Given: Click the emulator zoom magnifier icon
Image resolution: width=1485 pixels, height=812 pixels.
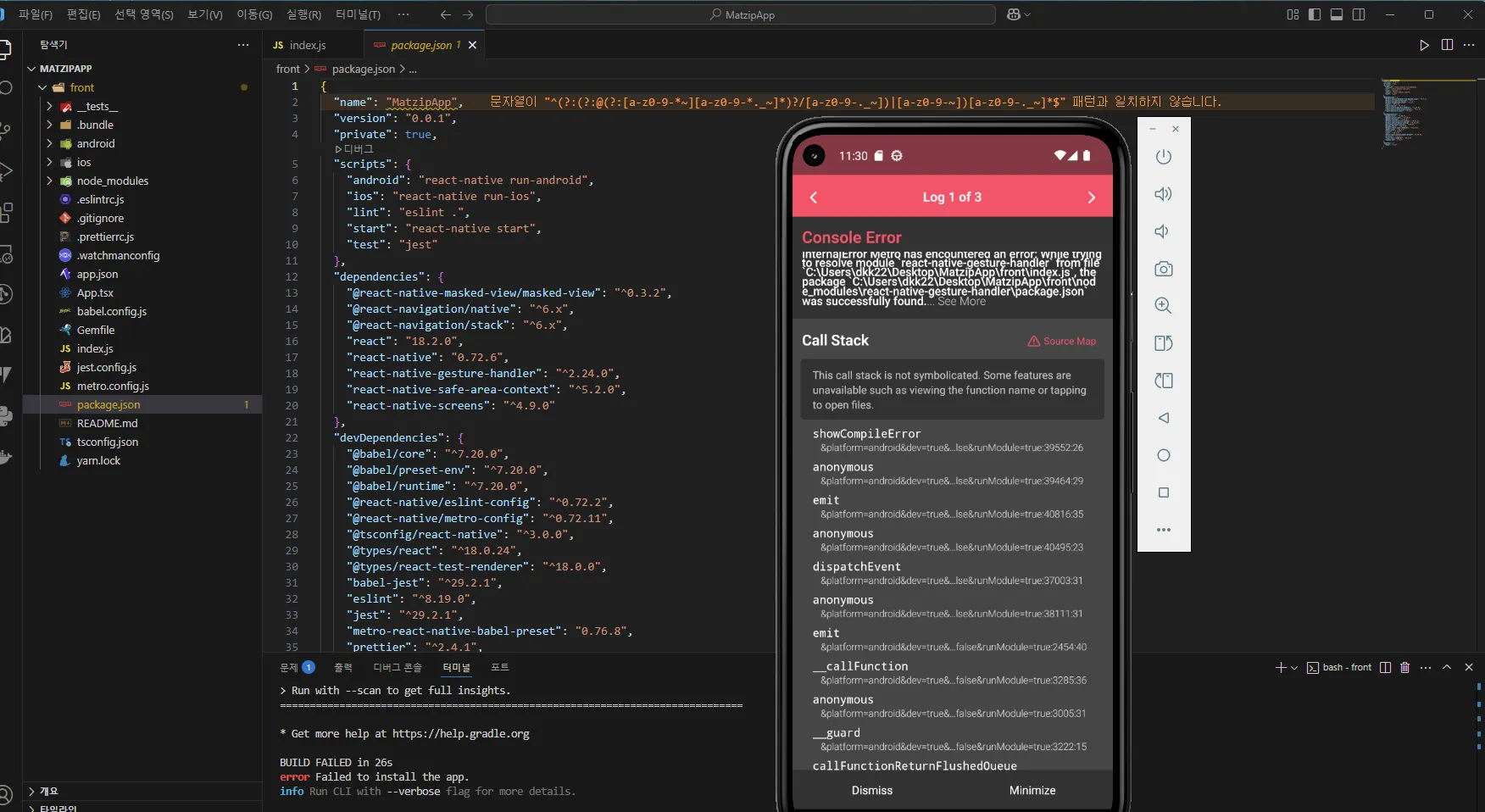Looking at the screenshot, I should 1164,306.
